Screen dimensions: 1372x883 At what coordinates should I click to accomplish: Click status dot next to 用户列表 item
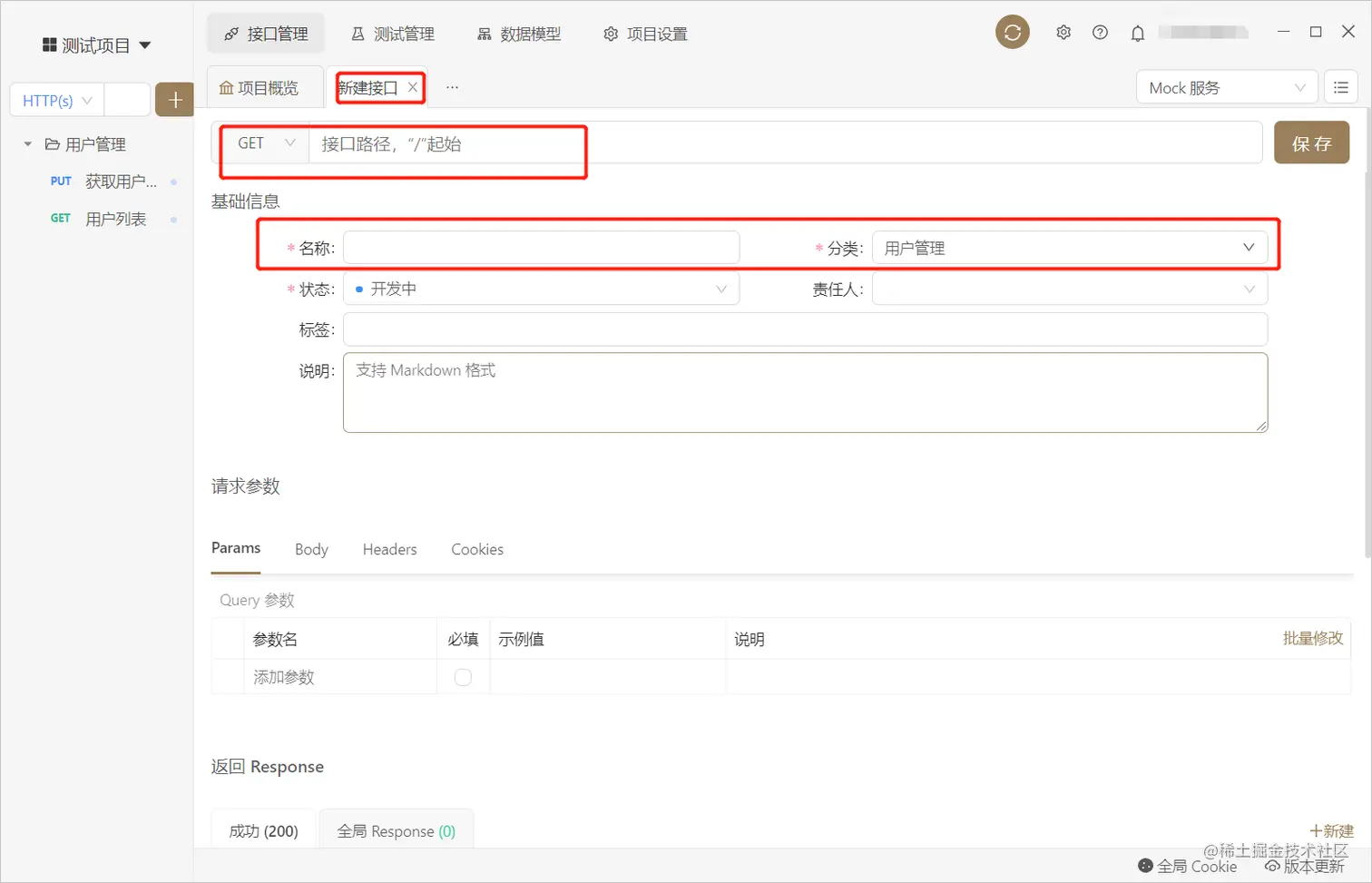pyautogui.click(x=173, y=219)
